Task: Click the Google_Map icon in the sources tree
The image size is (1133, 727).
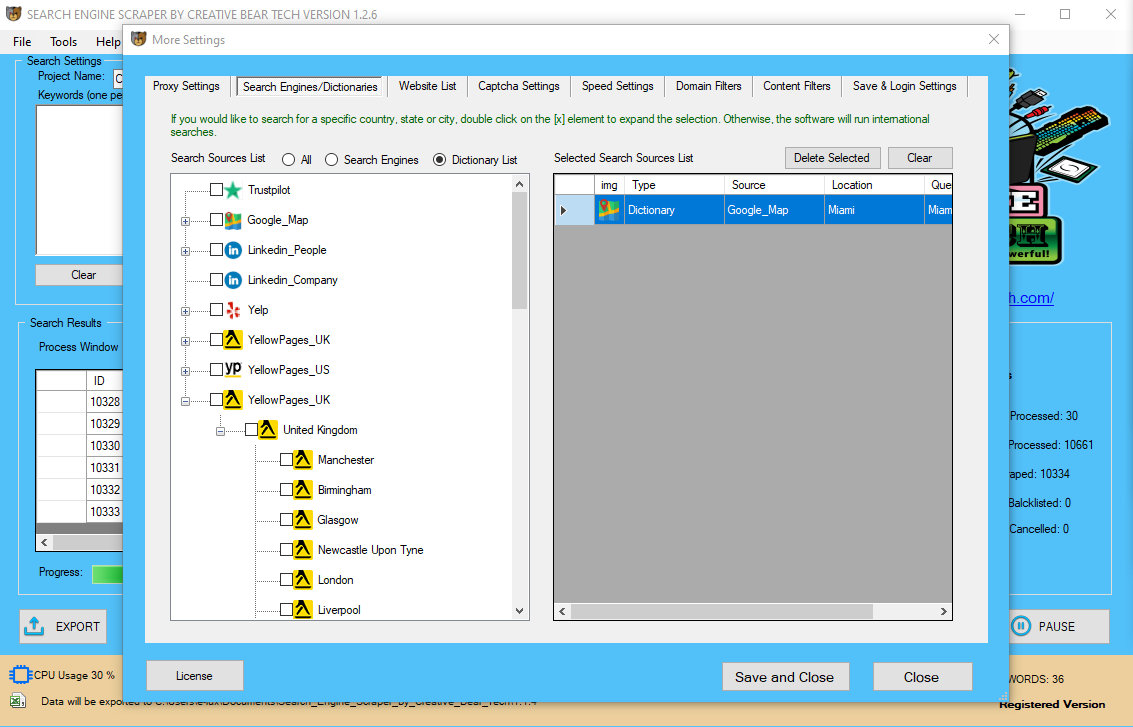Action: click(x=233, y=220)
